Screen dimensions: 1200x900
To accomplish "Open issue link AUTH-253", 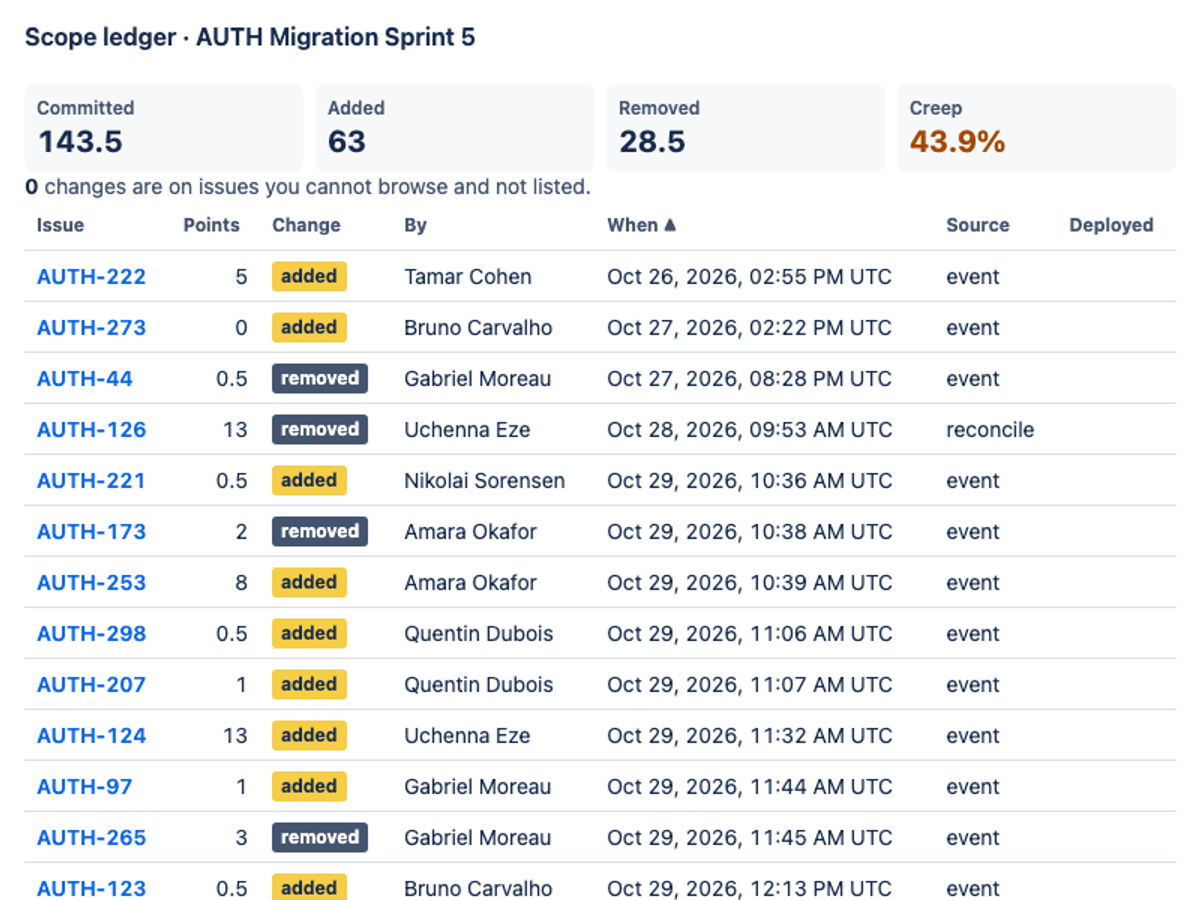I will 91,583.
